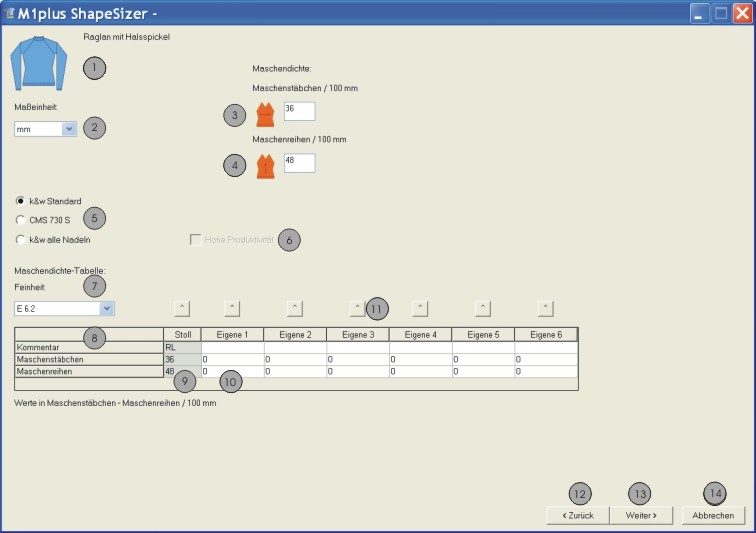Choose the k&w alle Nadeln option

[x=20, y=239]
